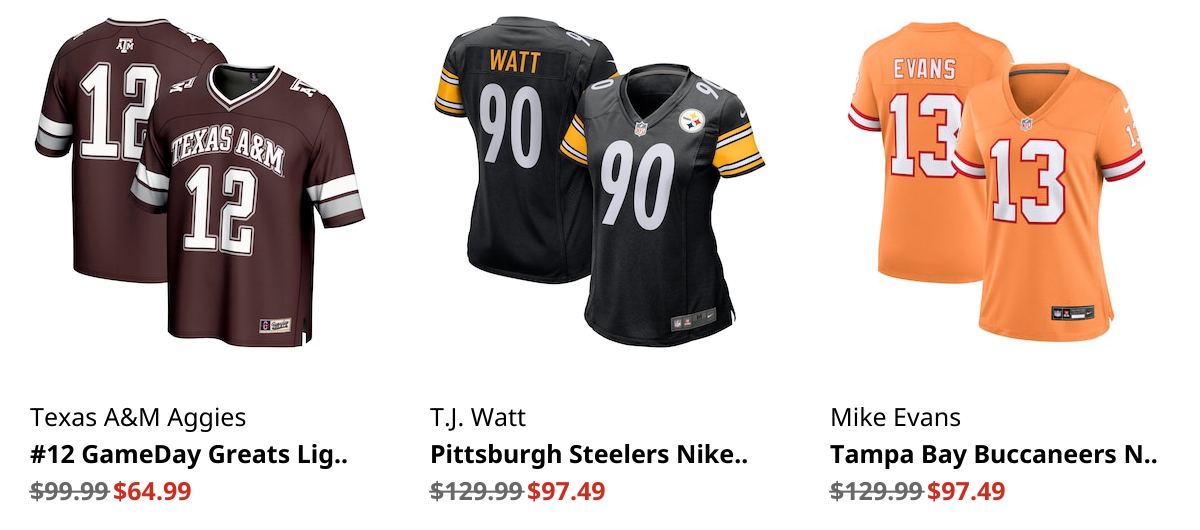The height and width of the screenshot is (530, 1200).
Task: Click the Texas A&M Aggies team label
Action: 138,417
